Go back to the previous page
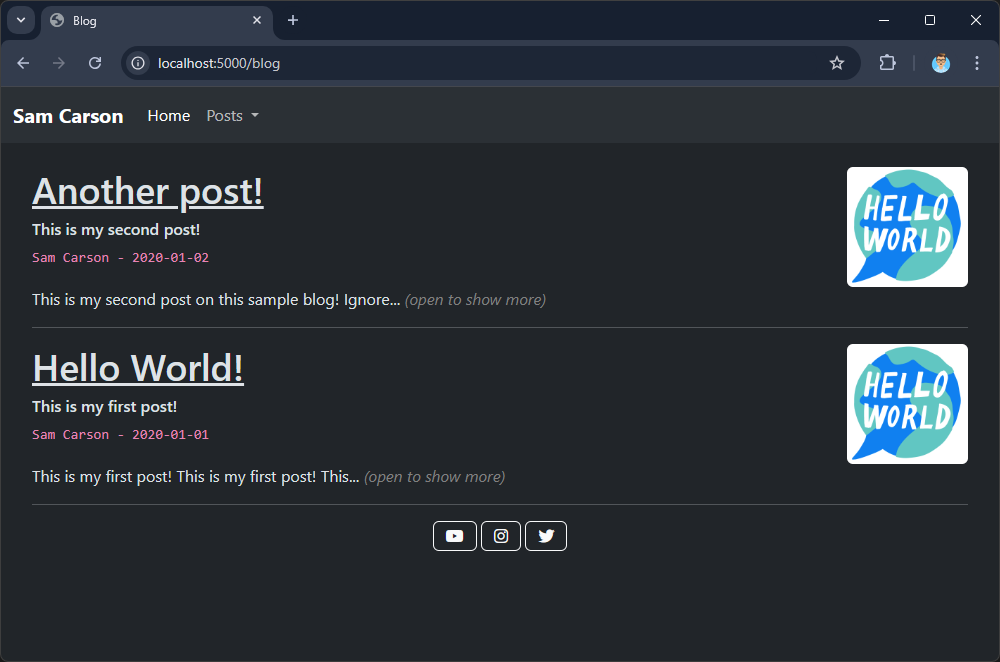The width and height of the screenshot is (1000, 662). pos(23,63)
